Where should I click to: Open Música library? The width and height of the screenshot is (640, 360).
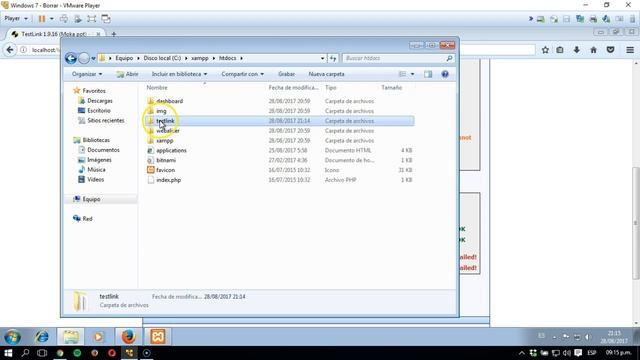96,169
